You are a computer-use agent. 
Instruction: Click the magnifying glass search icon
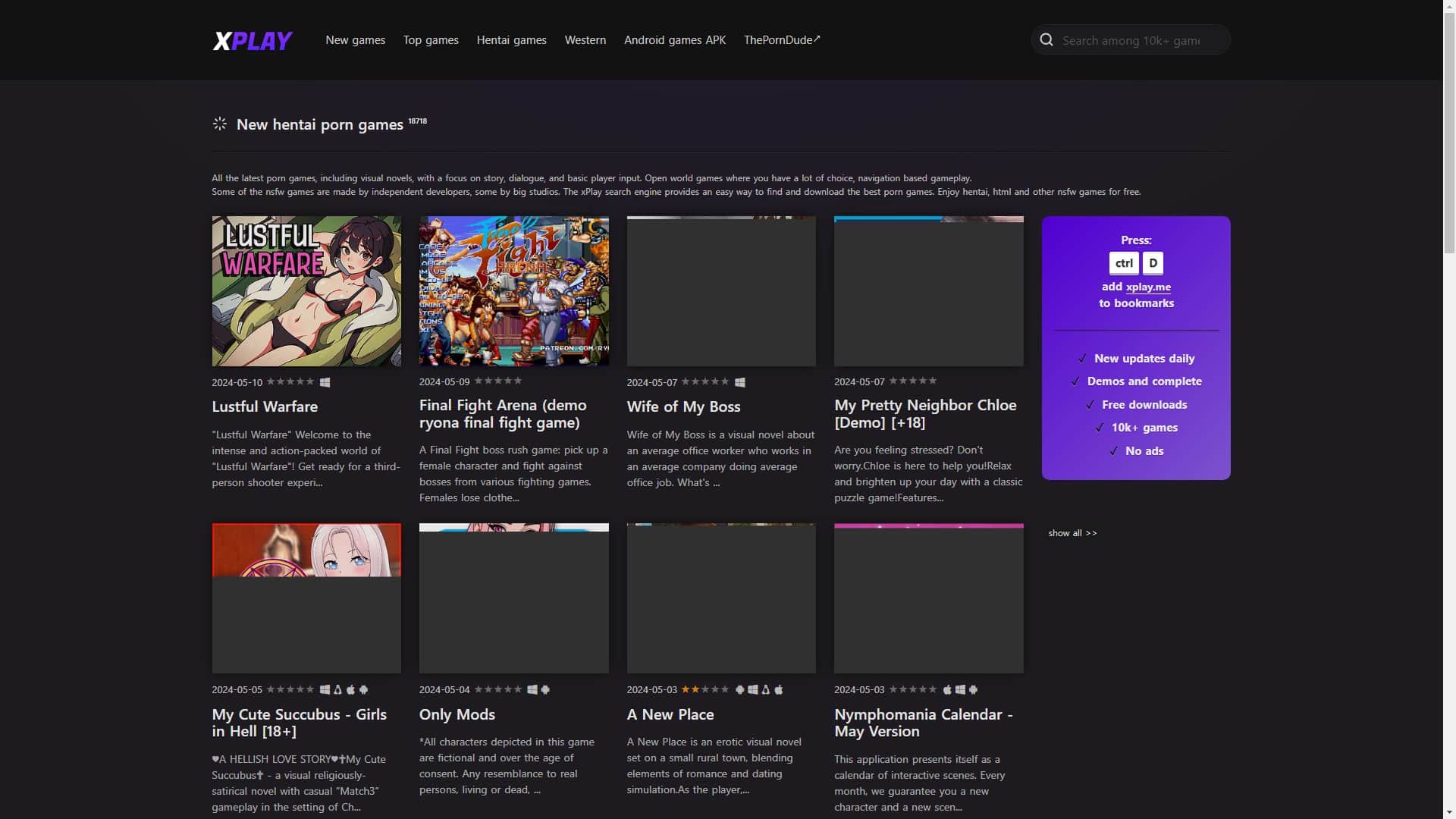pyautogui.click(x=1046, y=39)
